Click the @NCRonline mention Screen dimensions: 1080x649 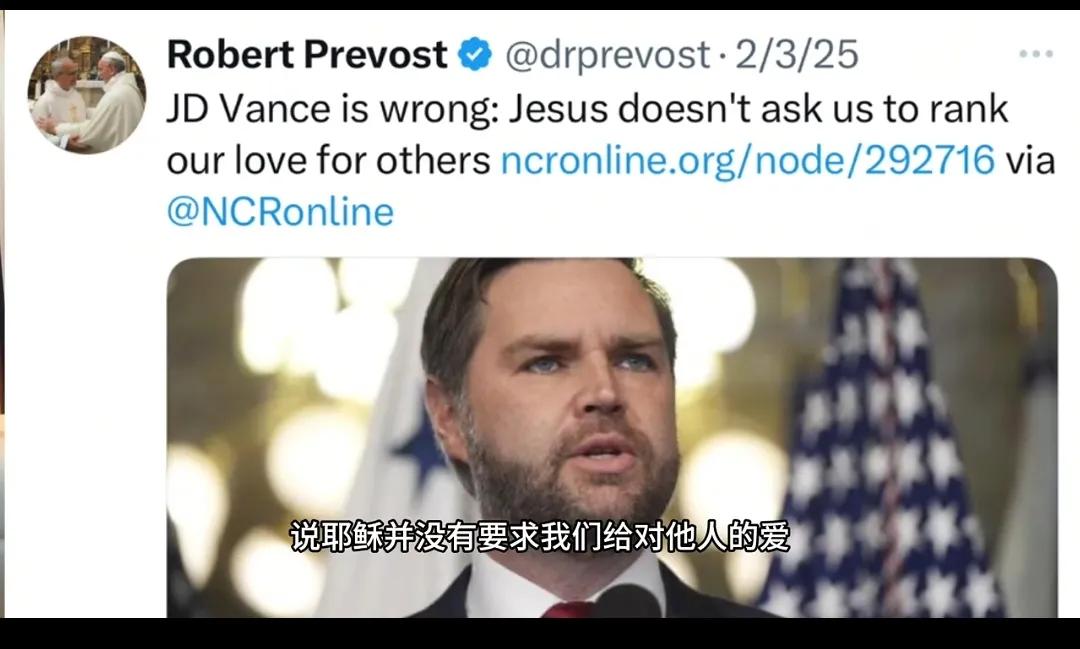pos(280,212)
